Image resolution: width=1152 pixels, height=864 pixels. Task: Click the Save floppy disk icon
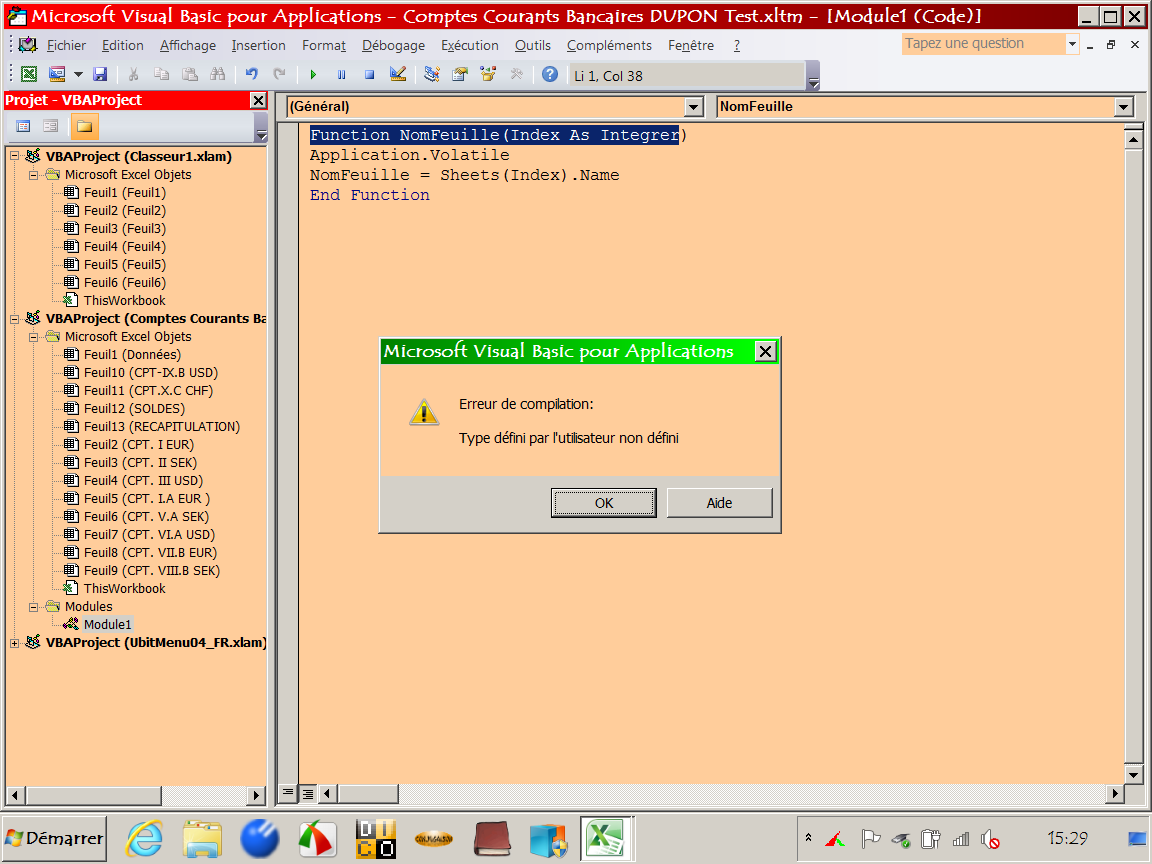coord(100,74)
